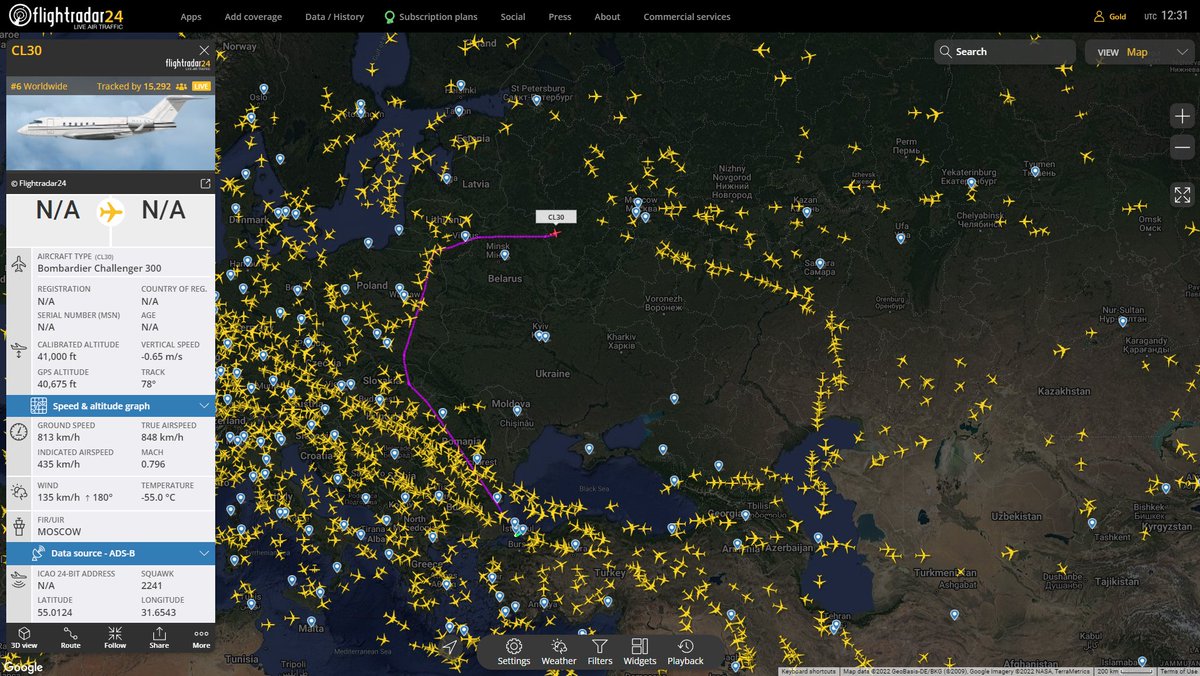
Task: Open the Press menu
Action: point(560,17)
